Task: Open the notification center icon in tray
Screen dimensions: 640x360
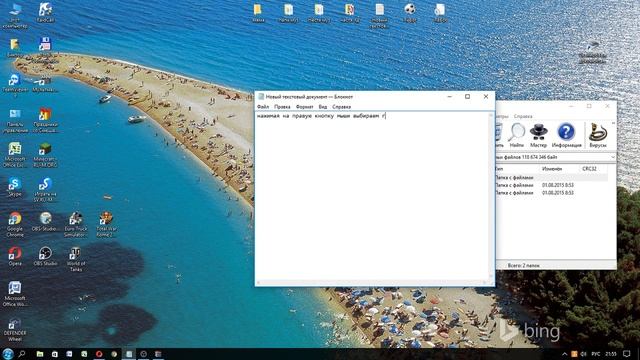Action: 627,354
